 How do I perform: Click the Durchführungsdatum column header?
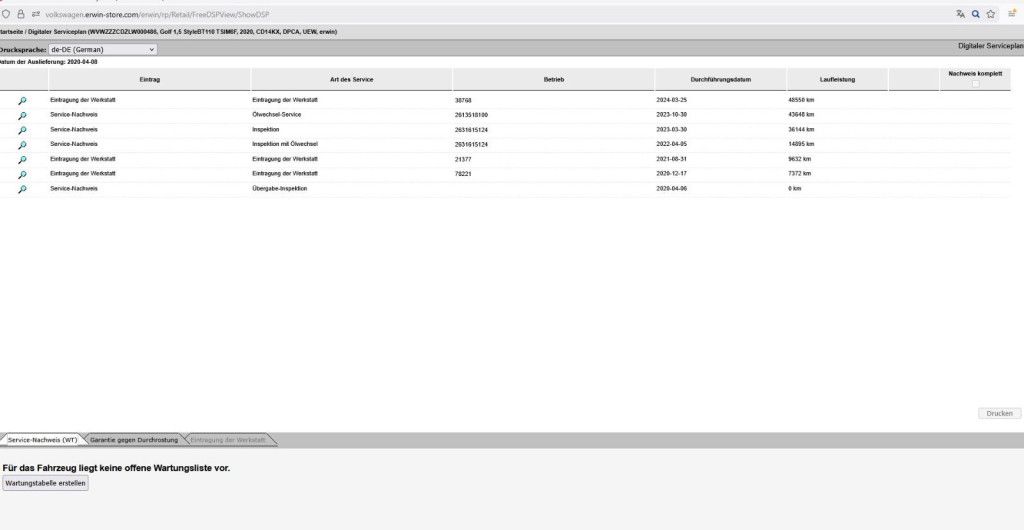720,79
